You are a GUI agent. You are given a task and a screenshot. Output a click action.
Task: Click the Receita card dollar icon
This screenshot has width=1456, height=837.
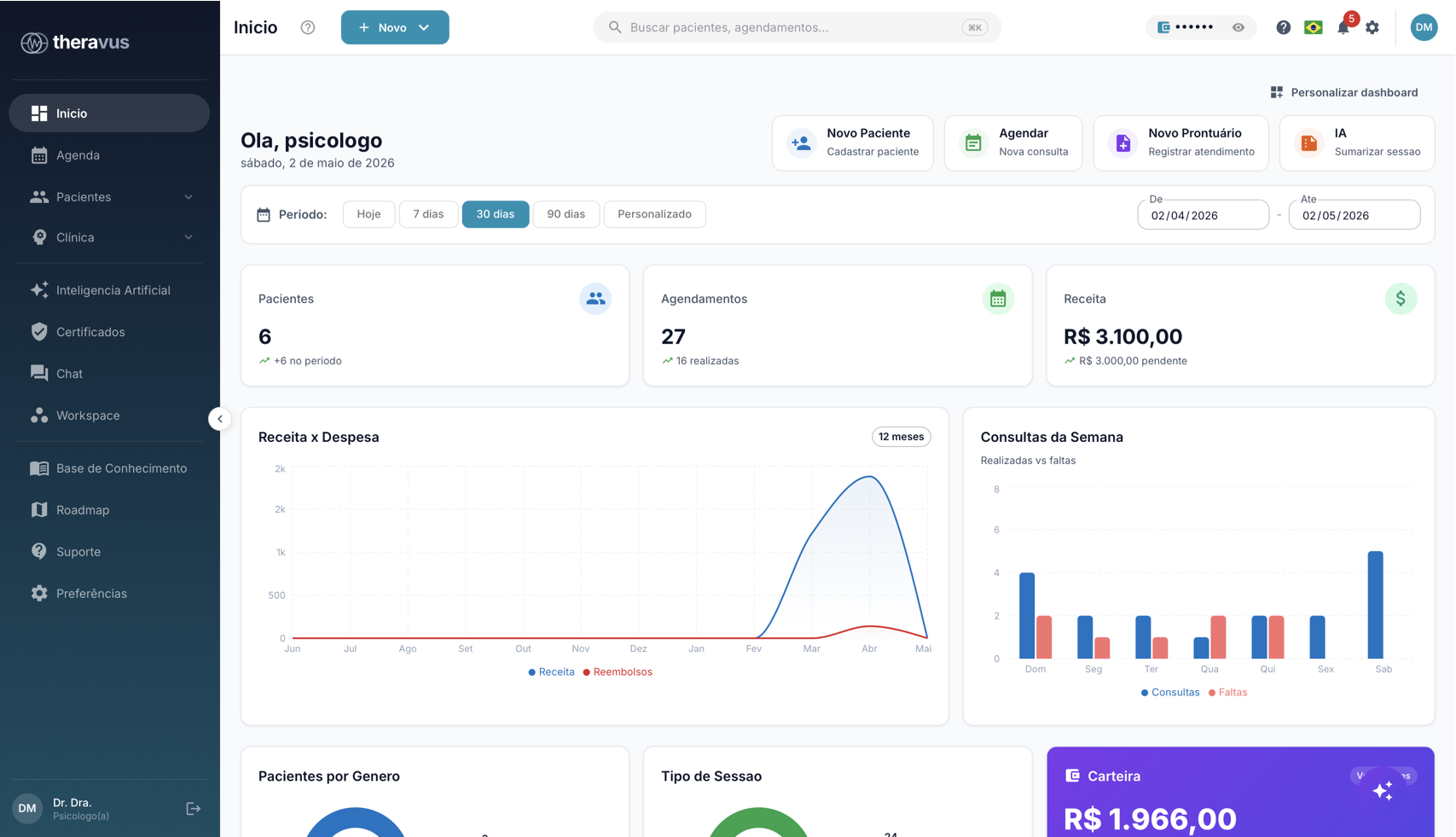[x=1401, y=299]
